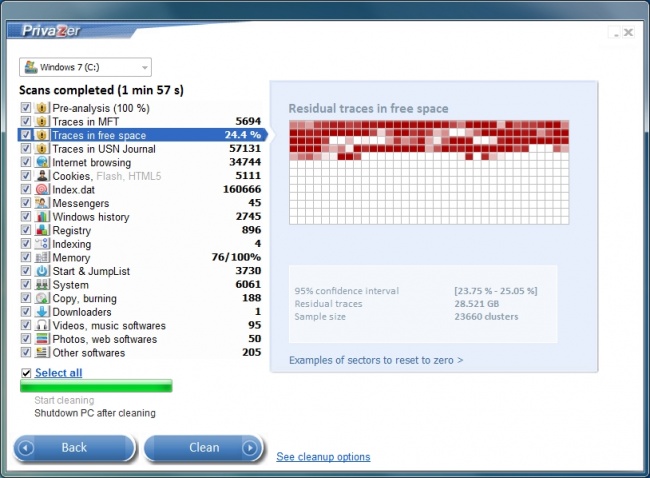Click the 23660 clusters sample size value
Image resolution: width=650 pixels, height=478 pixels.
click(486, 317)
